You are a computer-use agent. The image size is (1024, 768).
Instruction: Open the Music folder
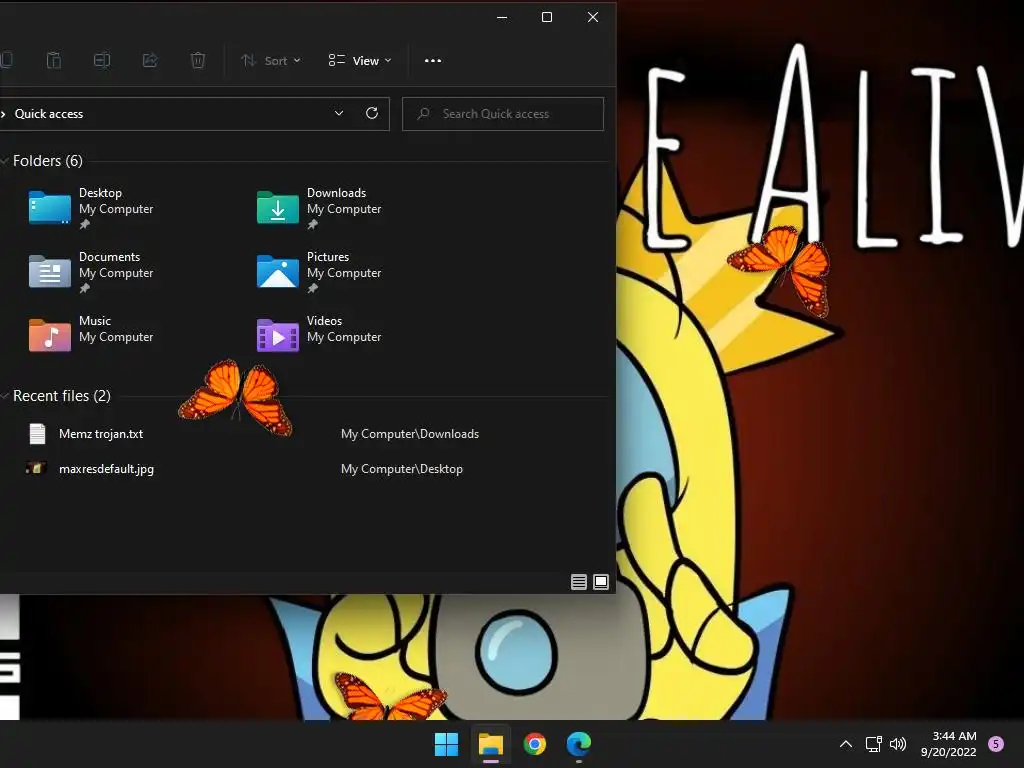coord(91,333)
